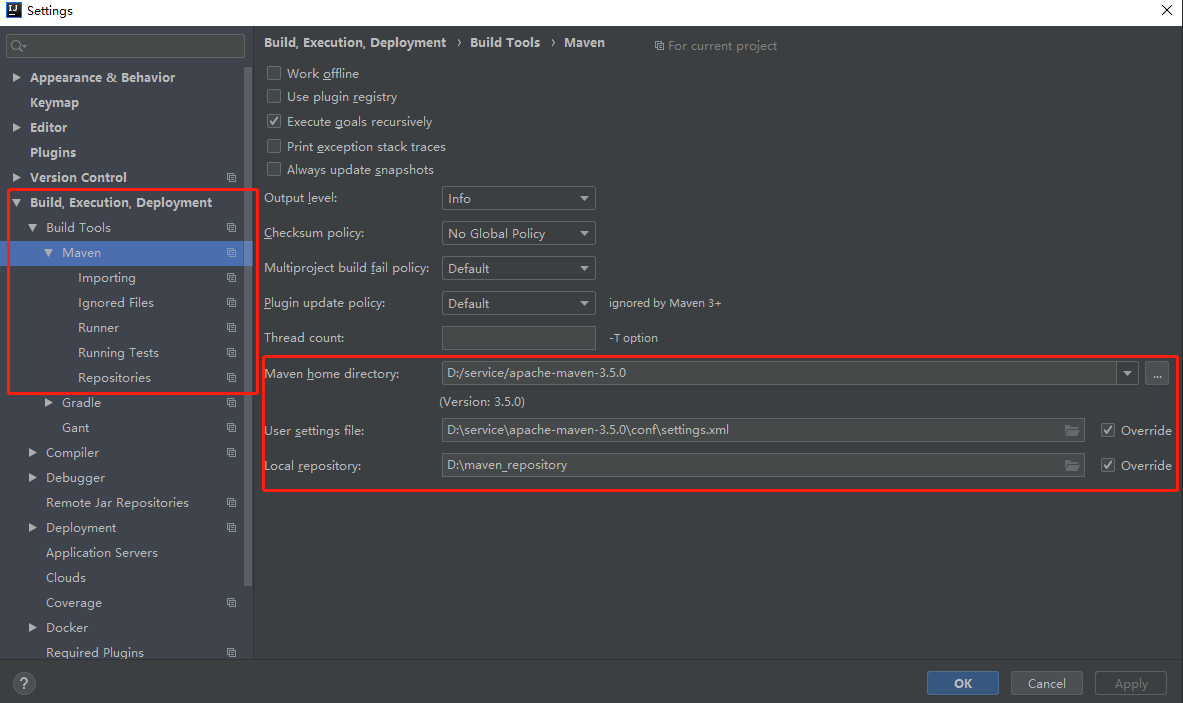Click project-level icon beside Compiler
1183x703 pixels.
pos(232,453)
